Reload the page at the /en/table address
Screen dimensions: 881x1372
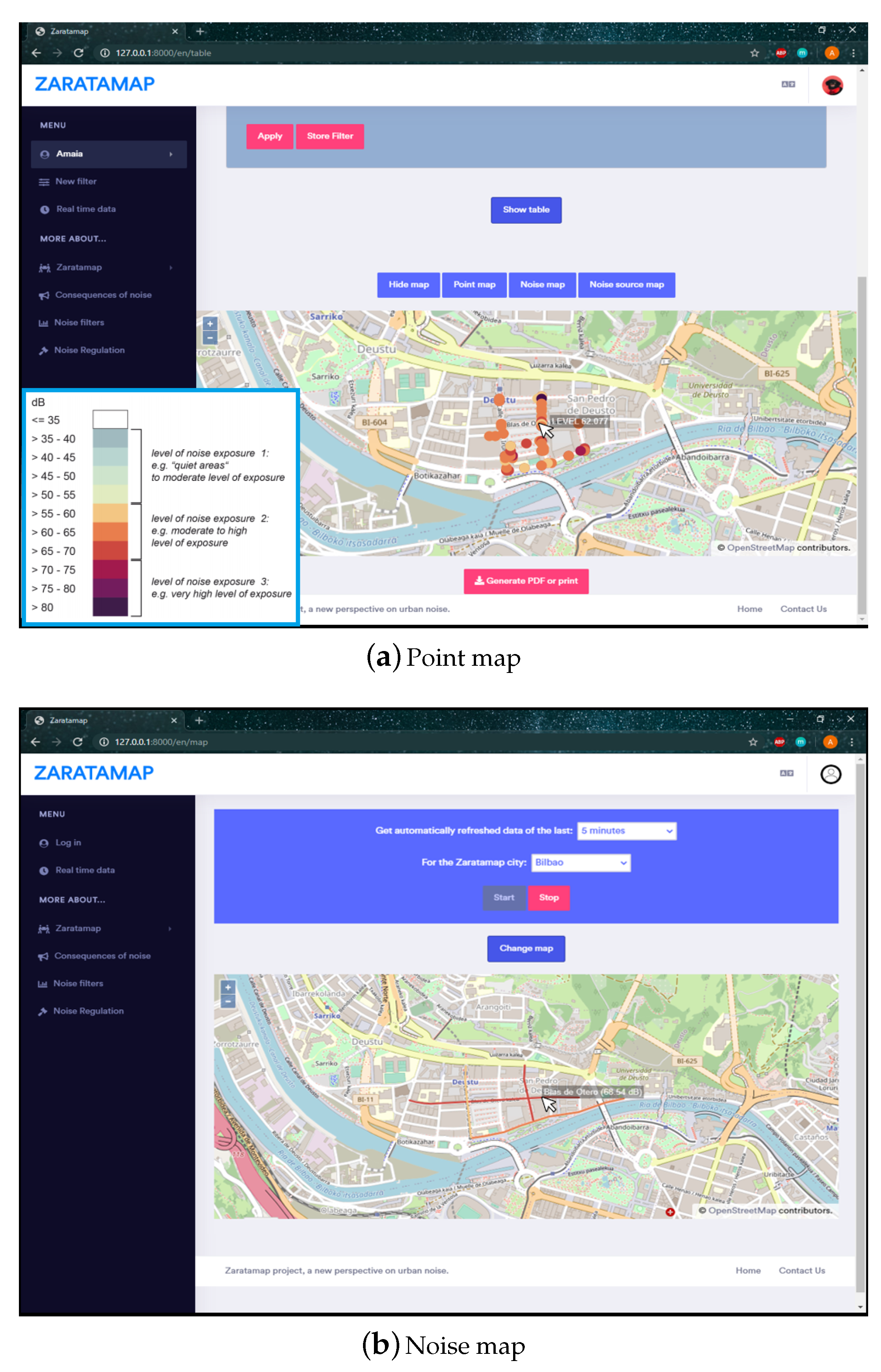coord(79,53)
